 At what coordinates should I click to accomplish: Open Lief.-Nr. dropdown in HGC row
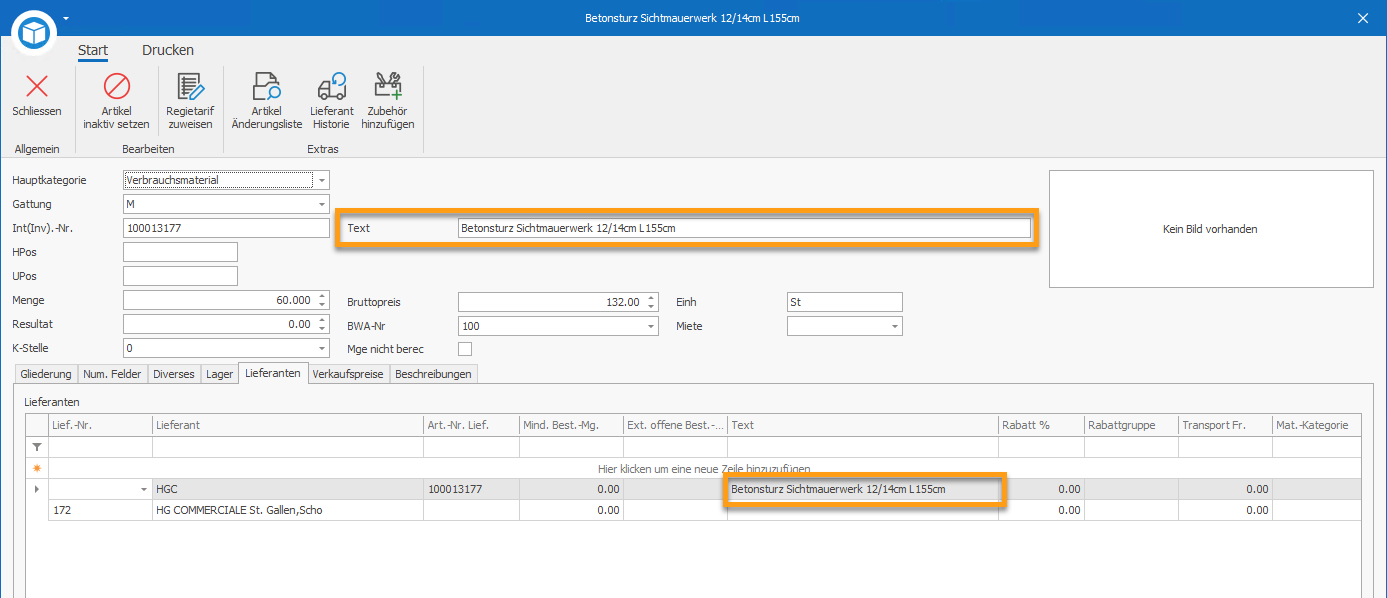click(143, 489)
